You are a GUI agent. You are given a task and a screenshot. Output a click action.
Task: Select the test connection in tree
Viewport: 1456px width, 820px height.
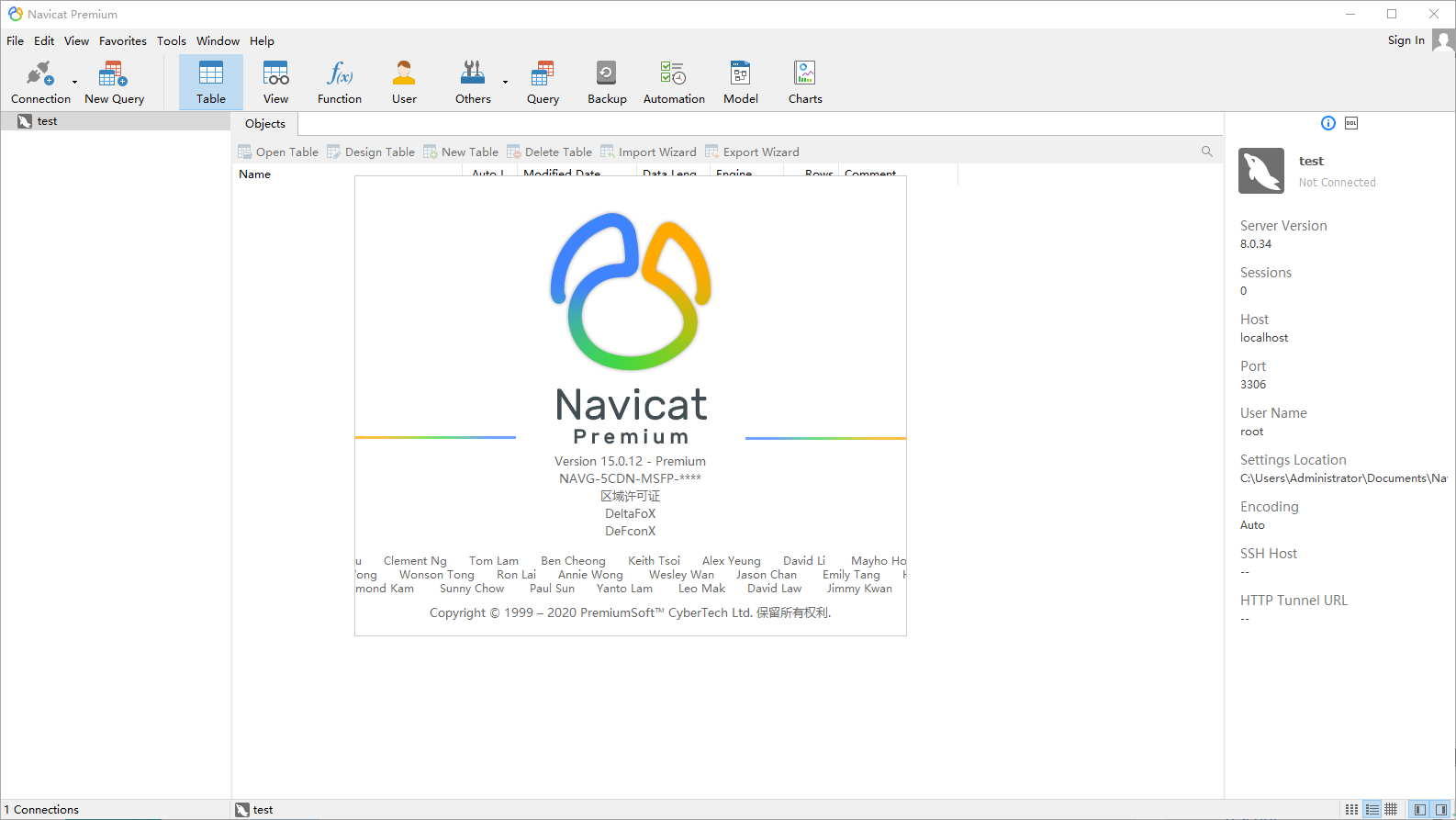point(115,121)
